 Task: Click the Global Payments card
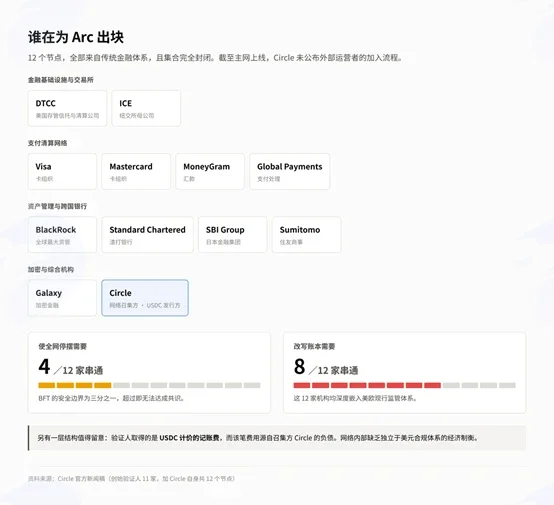(290, 172)
